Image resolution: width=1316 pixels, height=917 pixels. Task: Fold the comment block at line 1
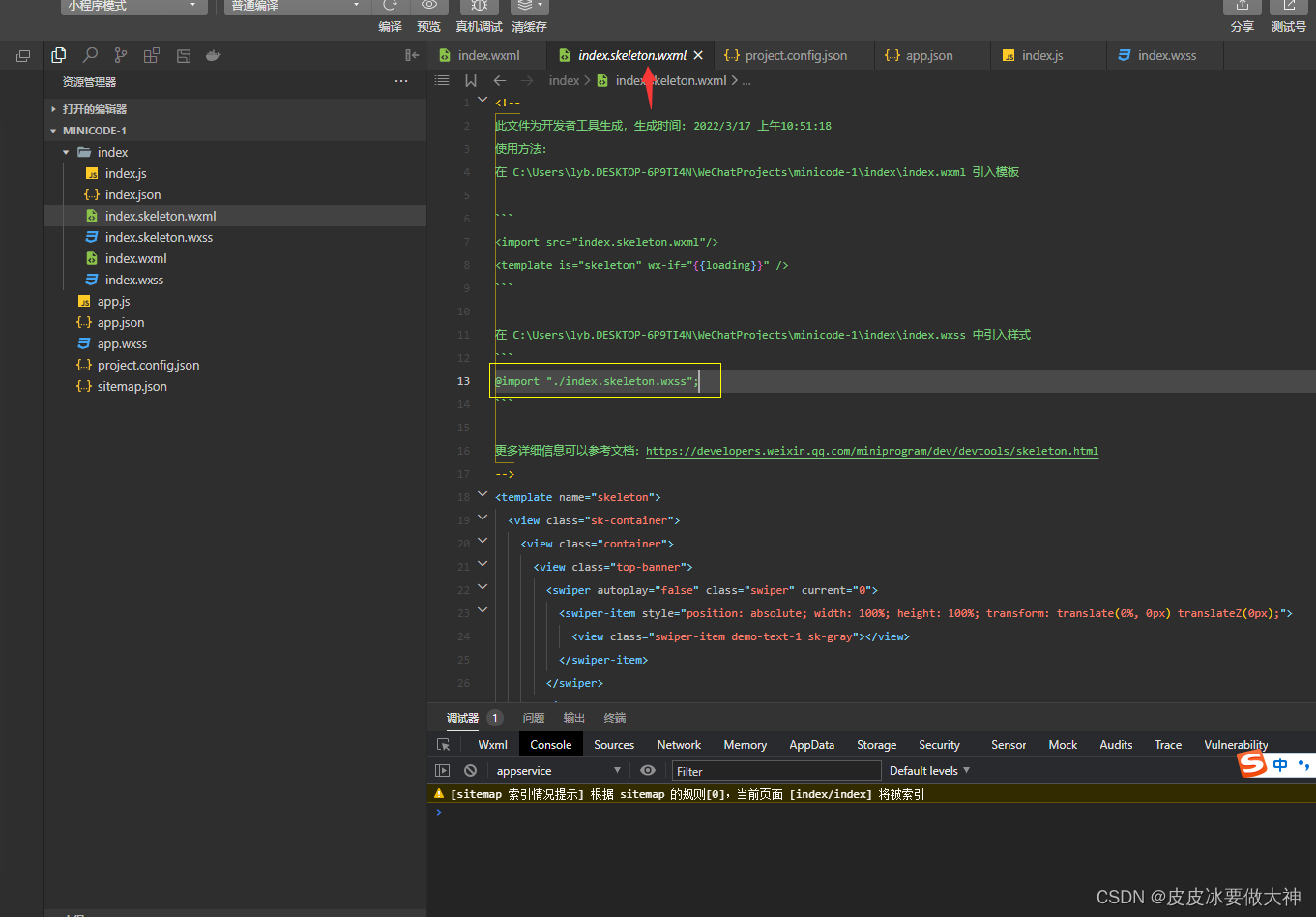483,102
